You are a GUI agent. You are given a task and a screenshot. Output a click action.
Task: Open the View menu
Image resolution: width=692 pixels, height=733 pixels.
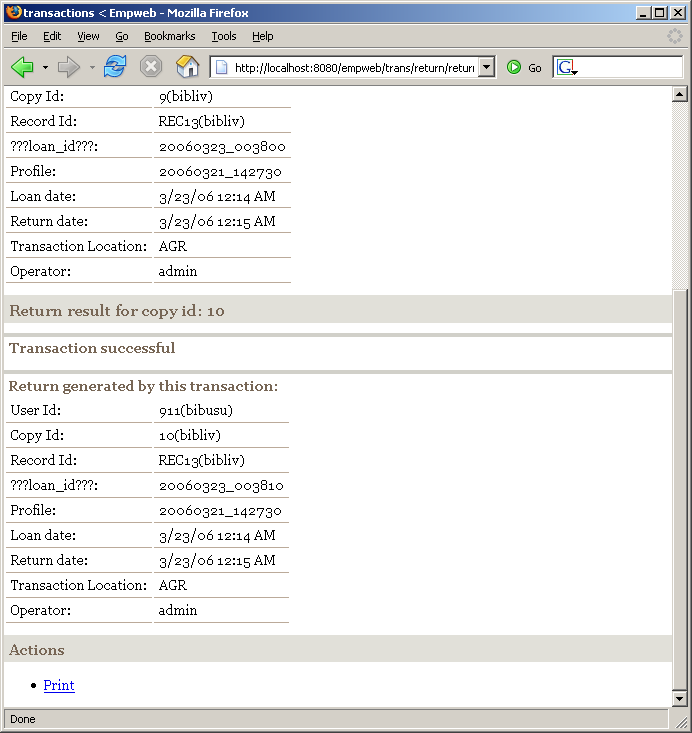(88, 36)
